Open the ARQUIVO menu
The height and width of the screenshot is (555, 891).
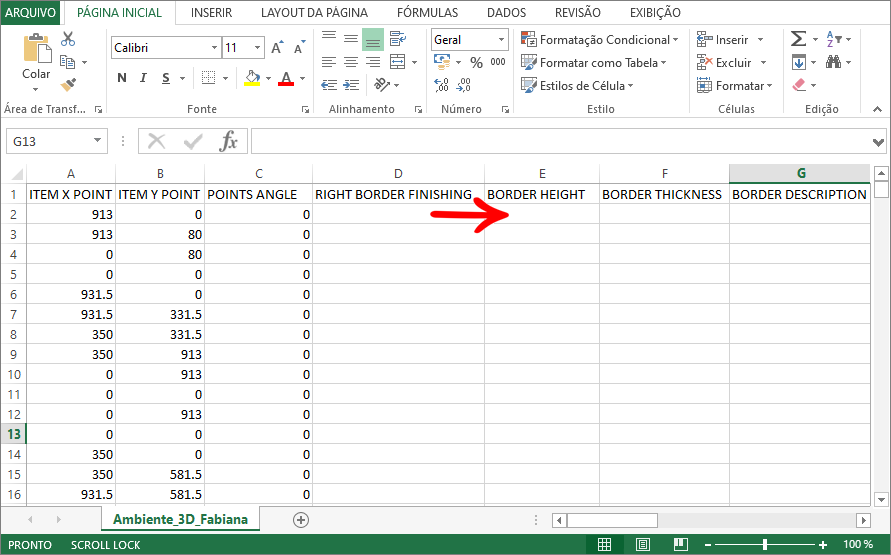31,12
